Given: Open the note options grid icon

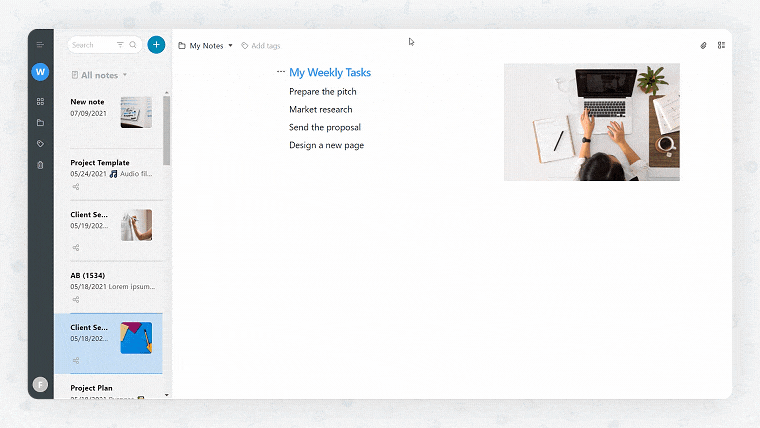Looking at the screenshot, I should pyautogui.click(x=721, y=45).
